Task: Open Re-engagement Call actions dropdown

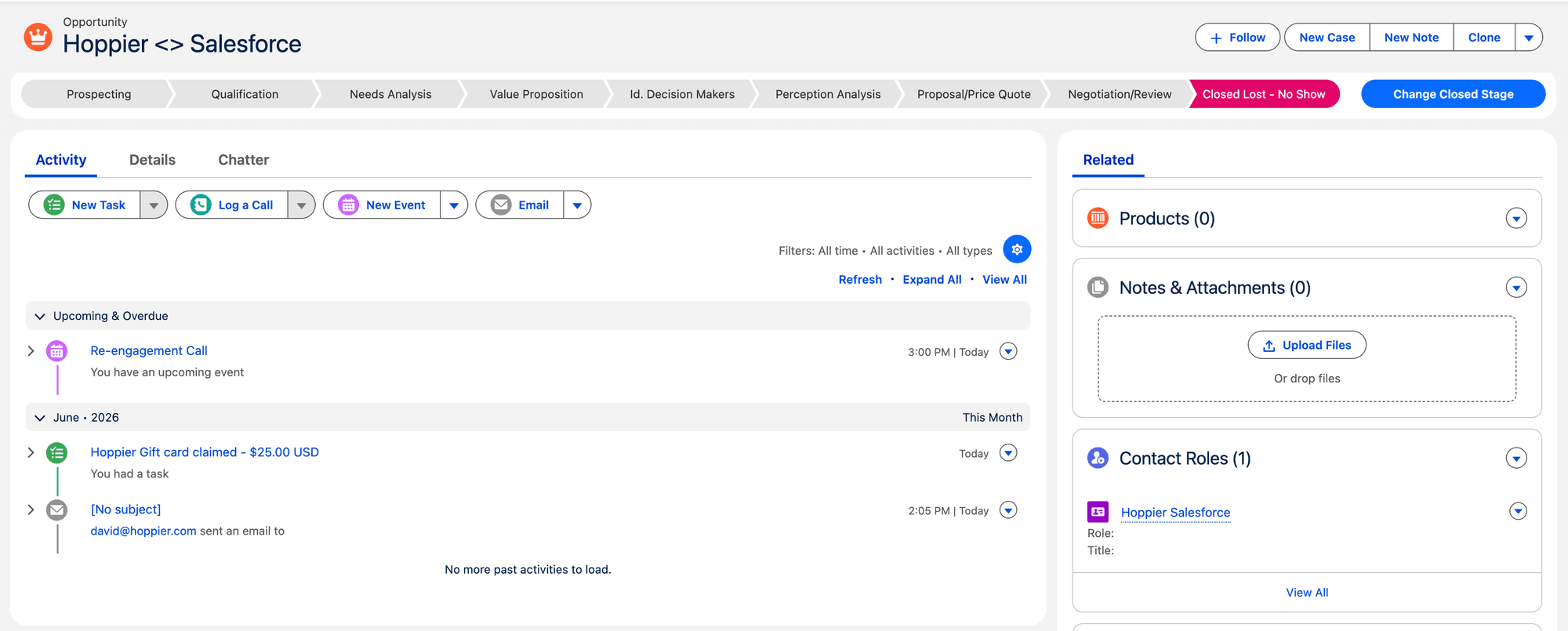Action: (1008, 351)
